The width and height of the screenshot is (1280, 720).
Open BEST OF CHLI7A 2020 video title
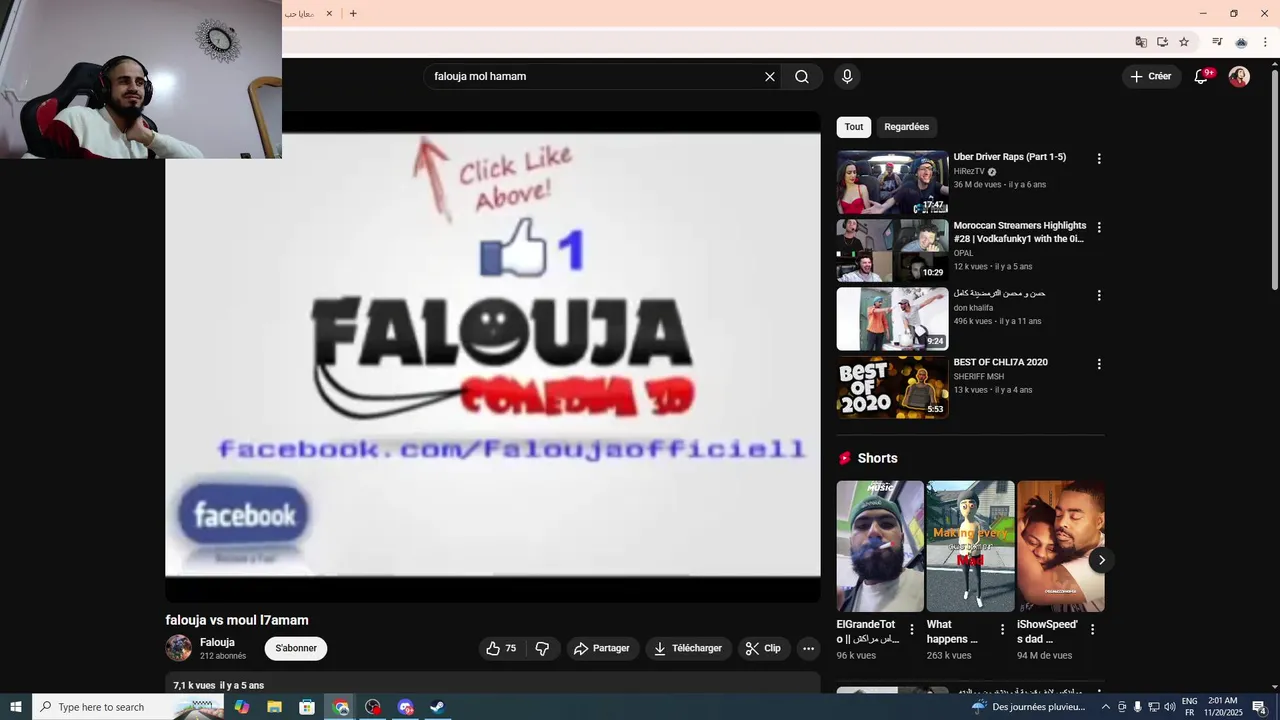(1000, 362)
